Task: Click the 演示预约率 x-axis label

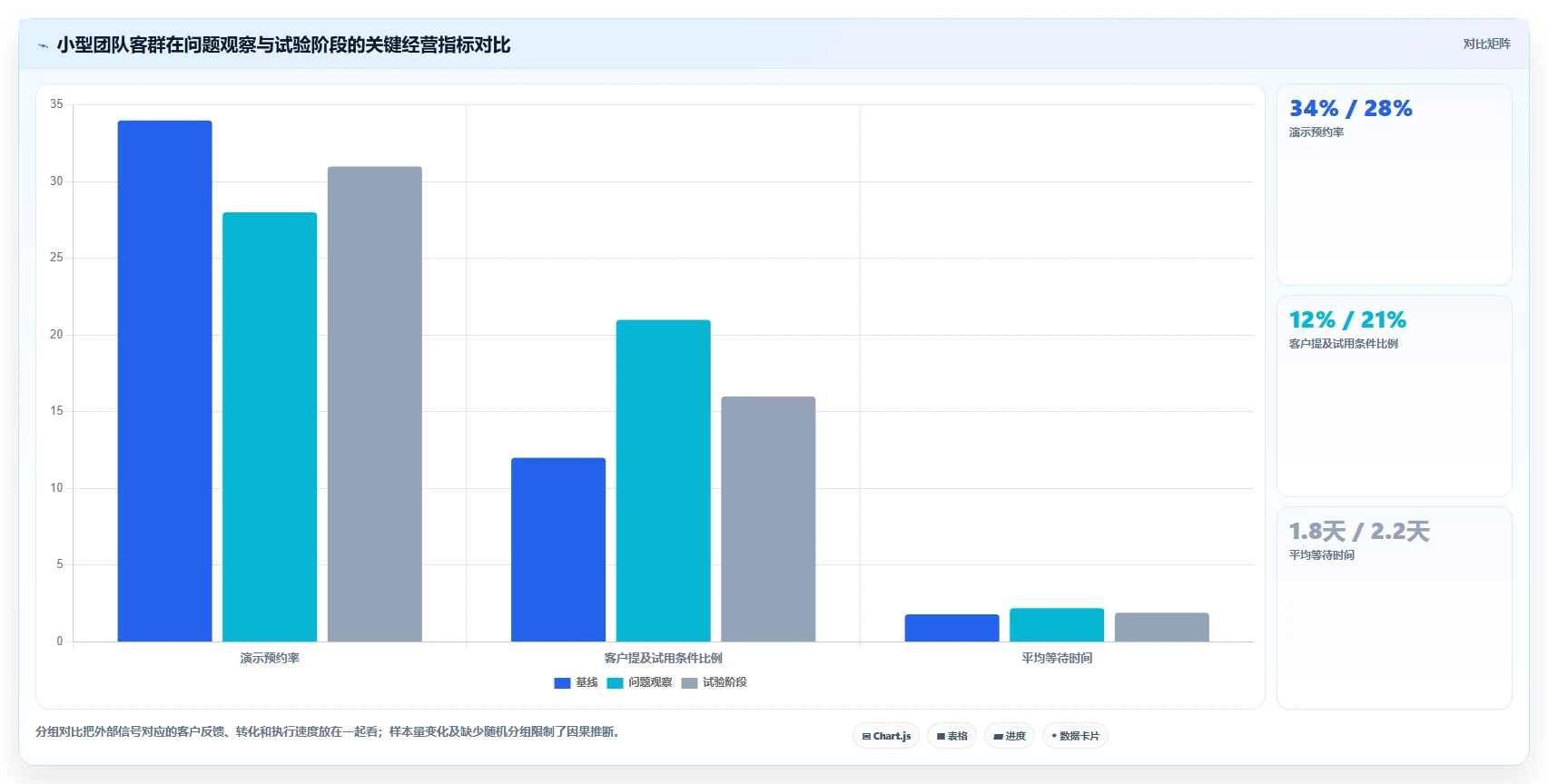Action: (270, 658)
